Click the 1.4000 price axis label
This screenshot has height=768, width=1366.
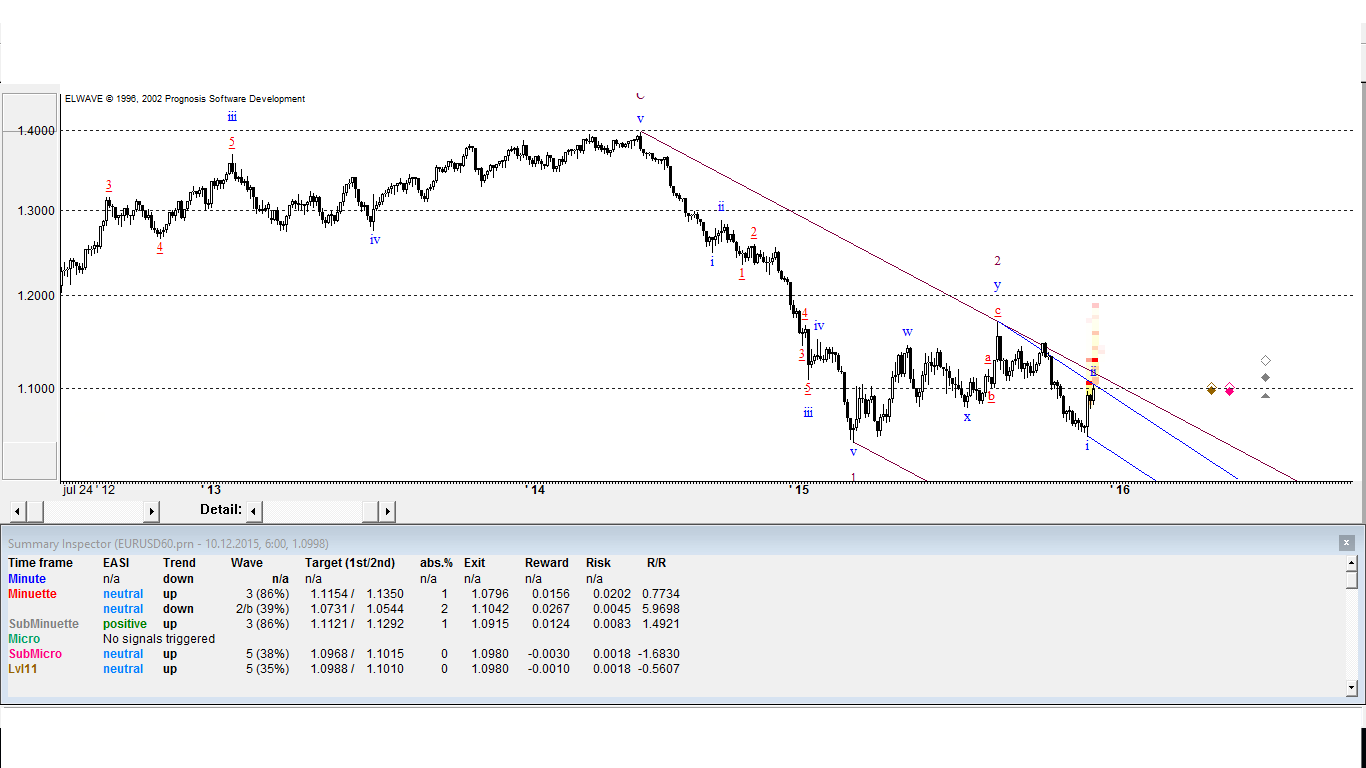(36, 131)
